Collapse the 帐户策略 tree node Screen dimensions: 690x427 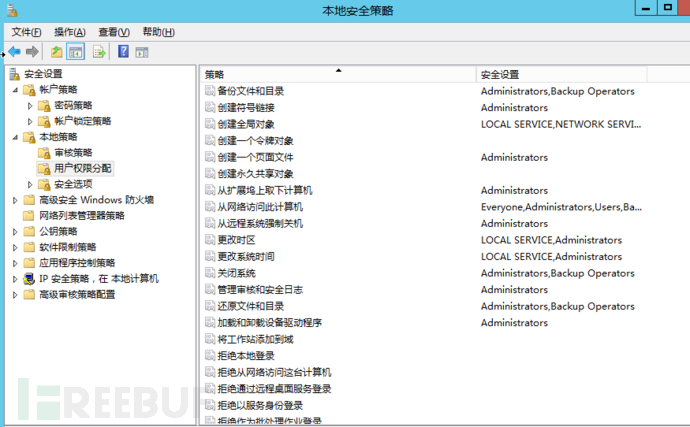click(14, 90)
